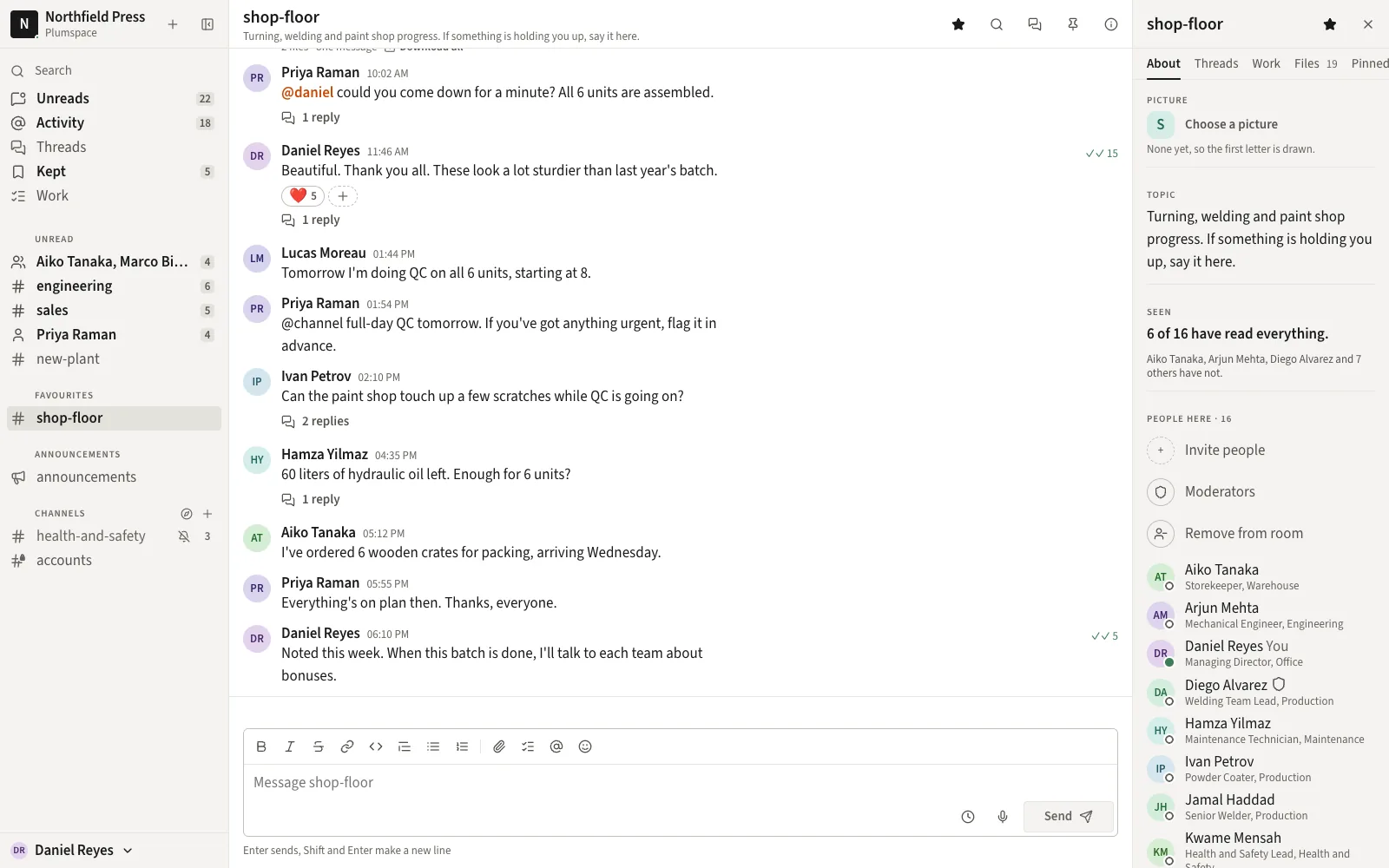This screenshot has height=868, width=1389.
Task: Insert a numbered list in composer
Action: (462, 746)
